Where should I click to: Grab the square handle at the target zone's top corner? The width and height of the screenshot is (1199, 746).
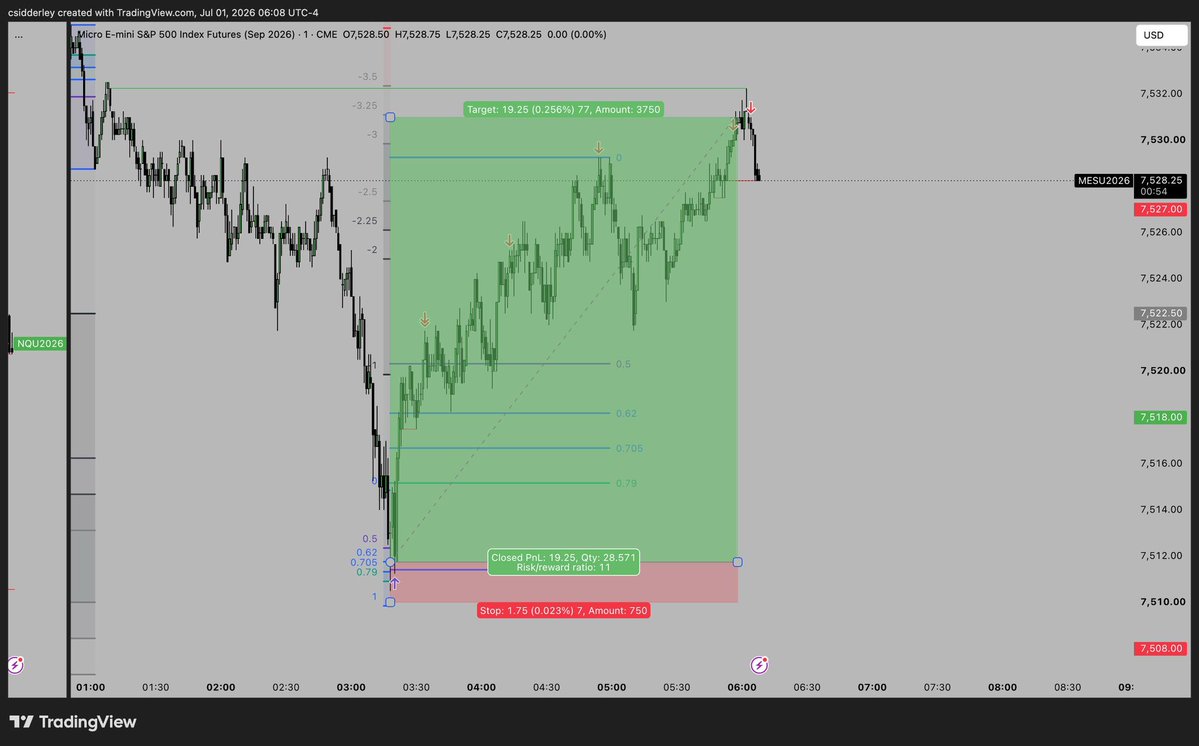pyautogui.click(x=390, y=117)
